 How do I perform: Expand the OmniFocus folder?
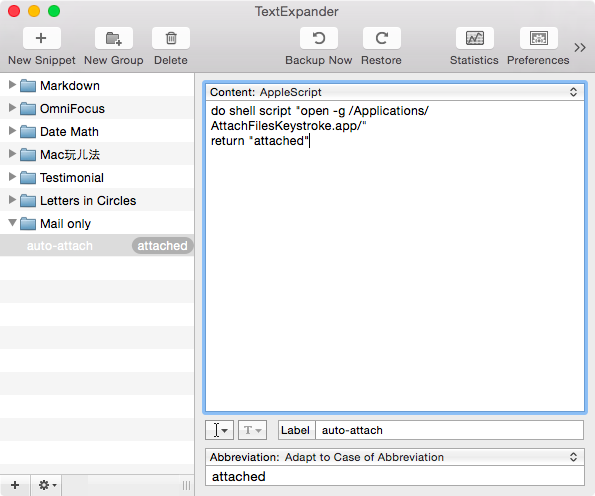pyautogui.click(x=12, y=108)
